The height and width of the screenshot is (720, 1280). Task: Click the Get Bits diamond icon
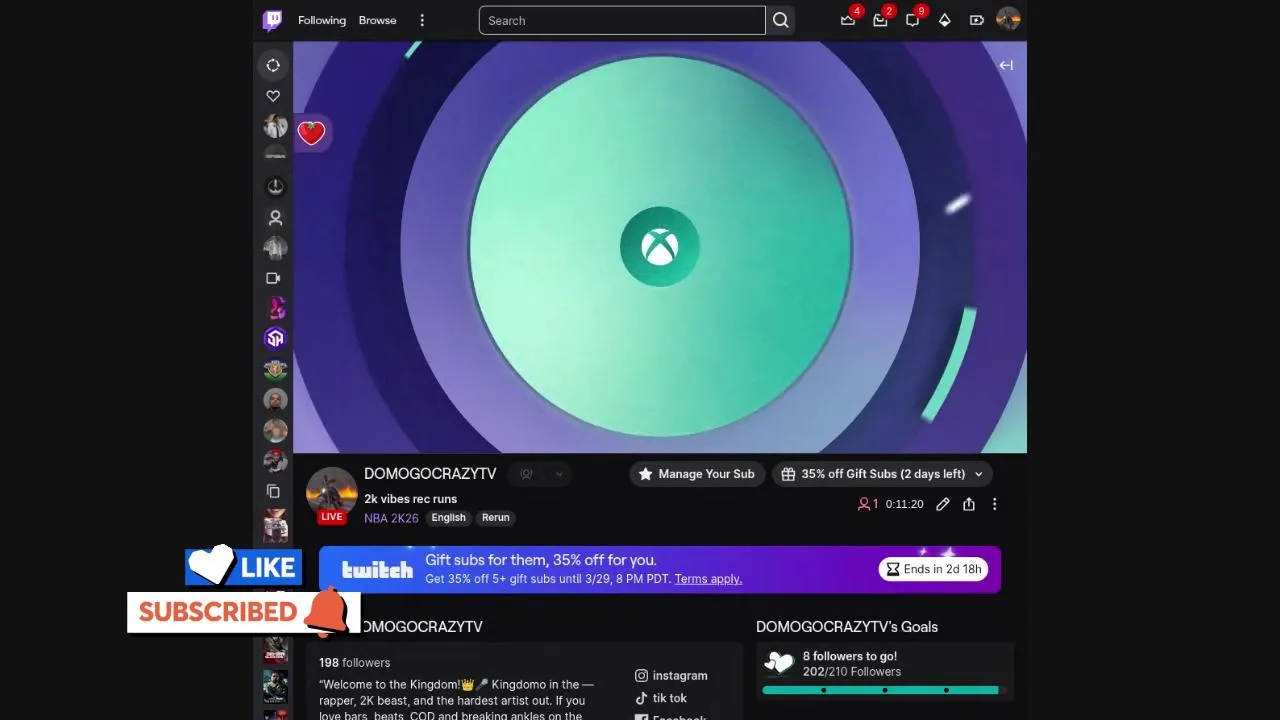coord(944,20)
